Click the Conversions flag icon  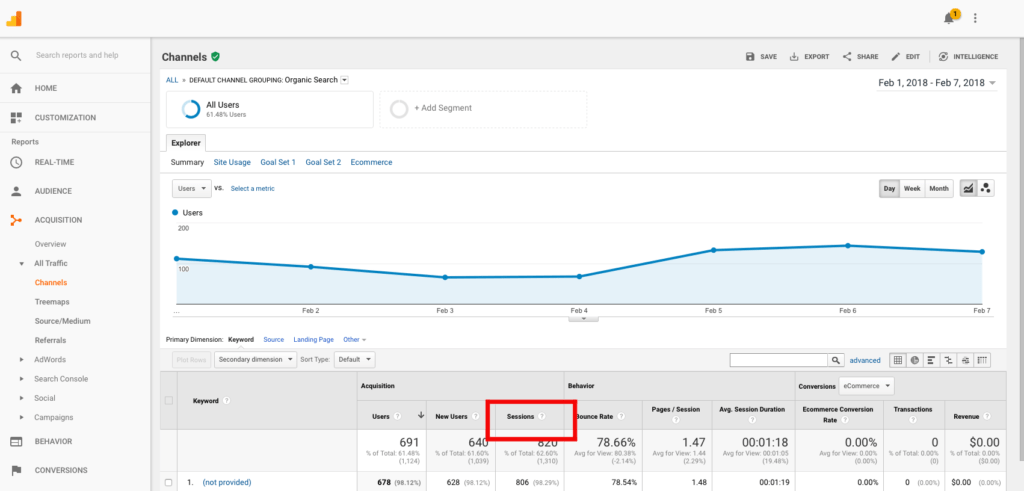[16, 470]
